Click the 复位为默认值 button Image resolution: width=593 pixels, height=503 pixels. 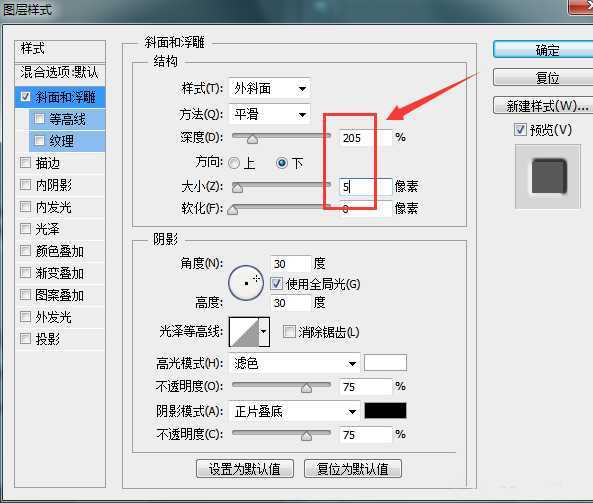352,469
